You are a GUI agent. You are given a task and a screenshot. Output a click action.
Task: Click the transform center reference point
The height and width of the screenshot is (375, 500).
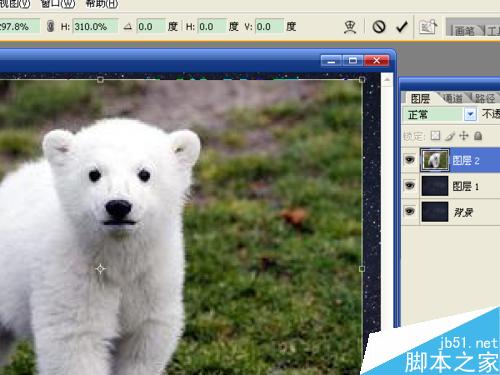(100, 269)
